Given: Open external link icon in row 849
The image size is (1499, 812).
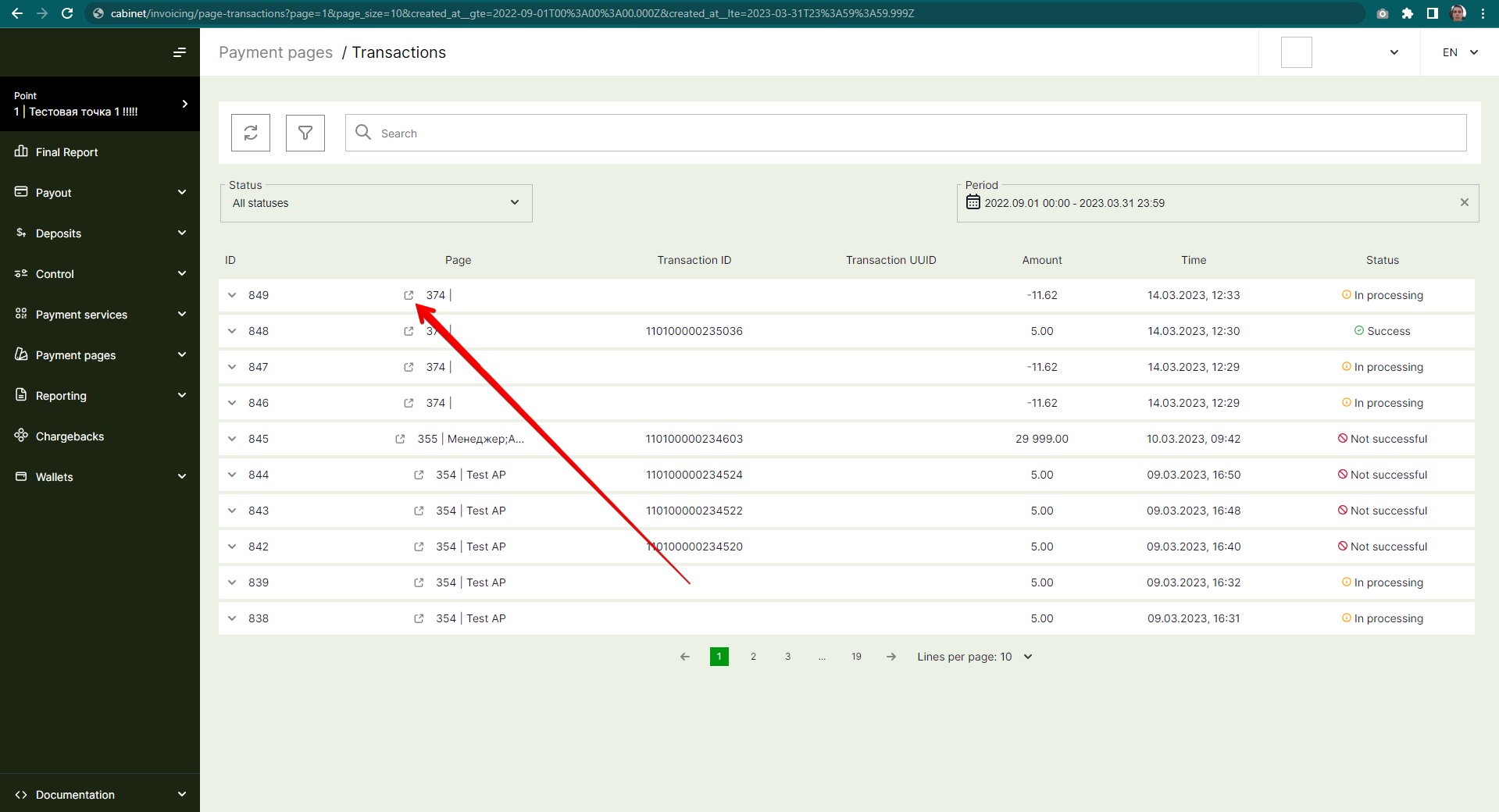Looking at the screenshot, I should tap(409, 295).
